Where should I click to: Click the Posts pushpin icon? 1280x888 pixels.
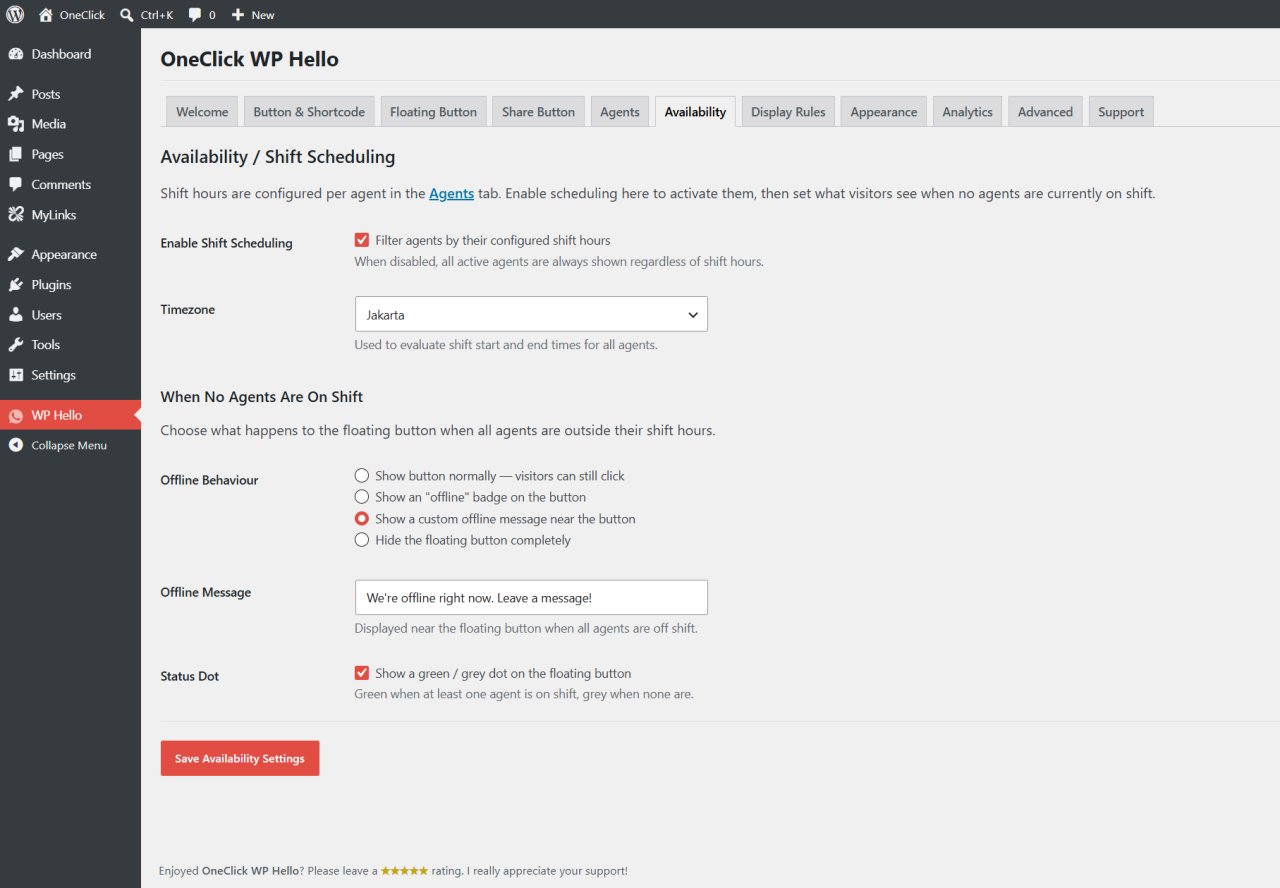coord(16,94)
